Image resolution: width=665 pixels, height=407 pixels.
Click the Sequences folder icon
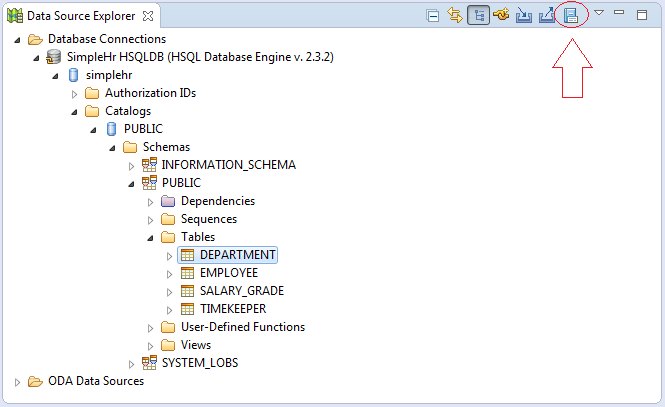[168, 219]
